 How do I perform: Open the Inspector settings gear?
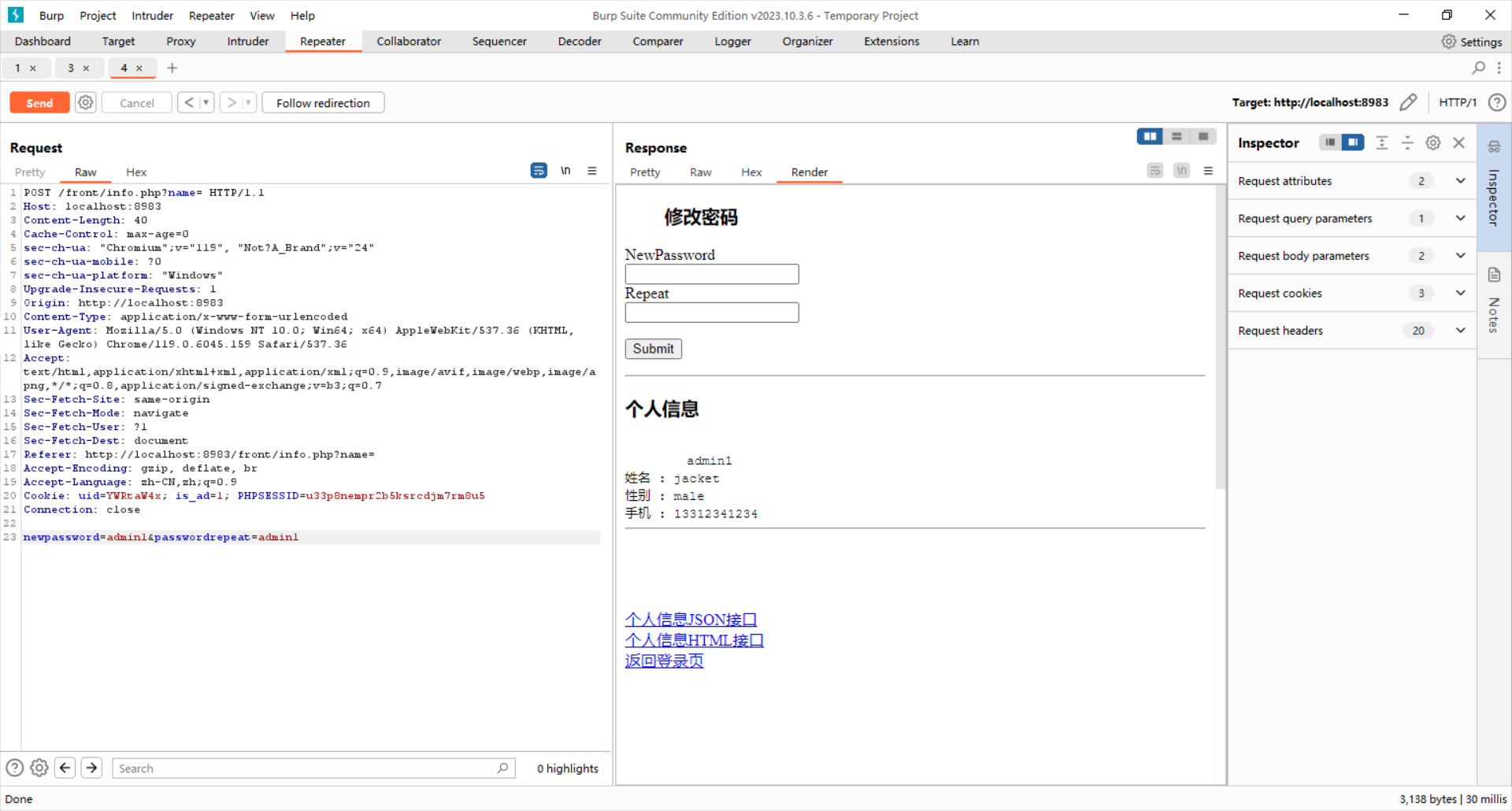click(1433, 143)
